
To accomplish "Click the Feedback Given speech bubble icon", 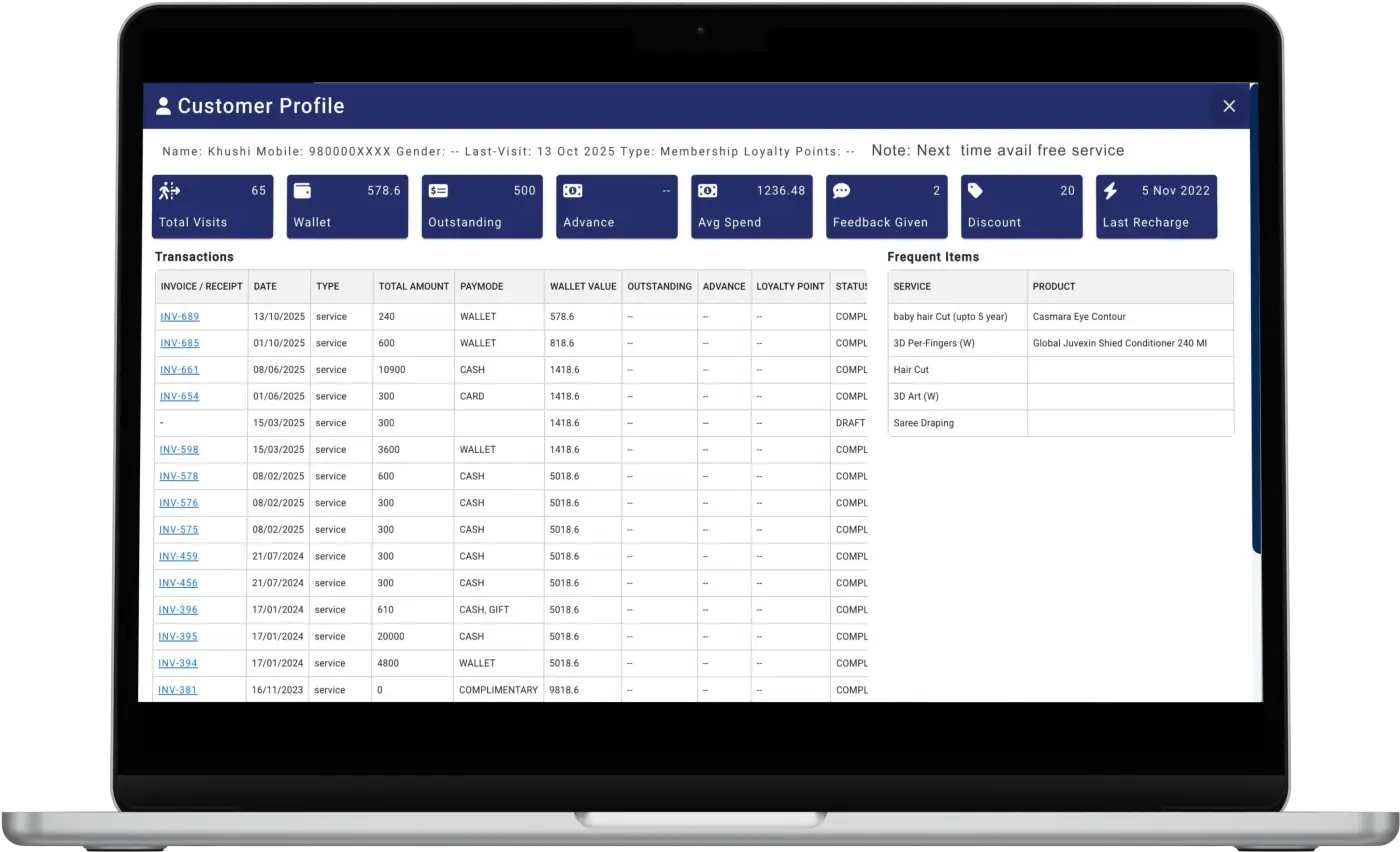I will pos(841,191).
